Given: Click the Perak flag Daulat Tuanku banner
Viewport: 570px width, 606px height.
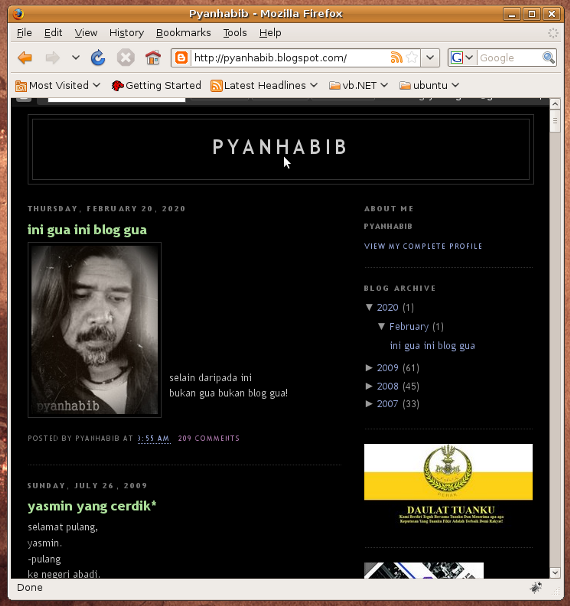Looking at the screenshot, I should (448, 484).
